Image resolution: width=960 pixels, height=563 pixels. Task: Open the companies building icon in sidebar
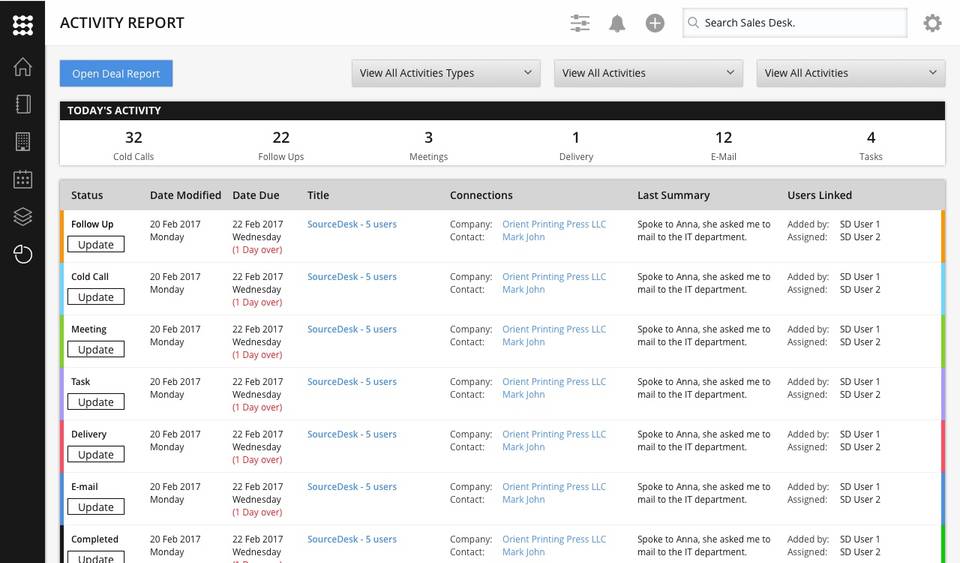coord(23,141)
